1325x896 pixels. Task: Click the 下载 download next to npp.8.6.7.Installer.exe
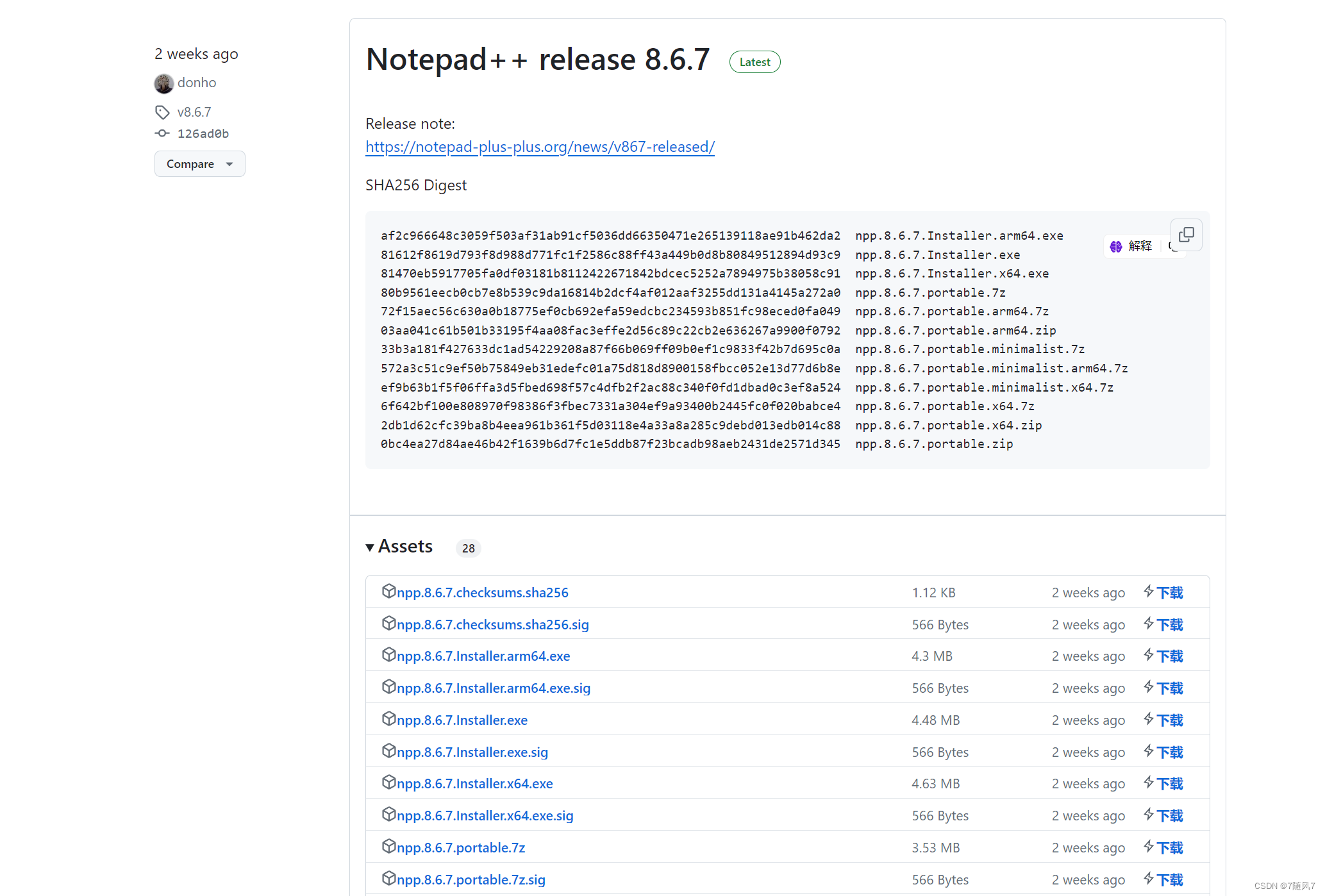(1169, 720)
